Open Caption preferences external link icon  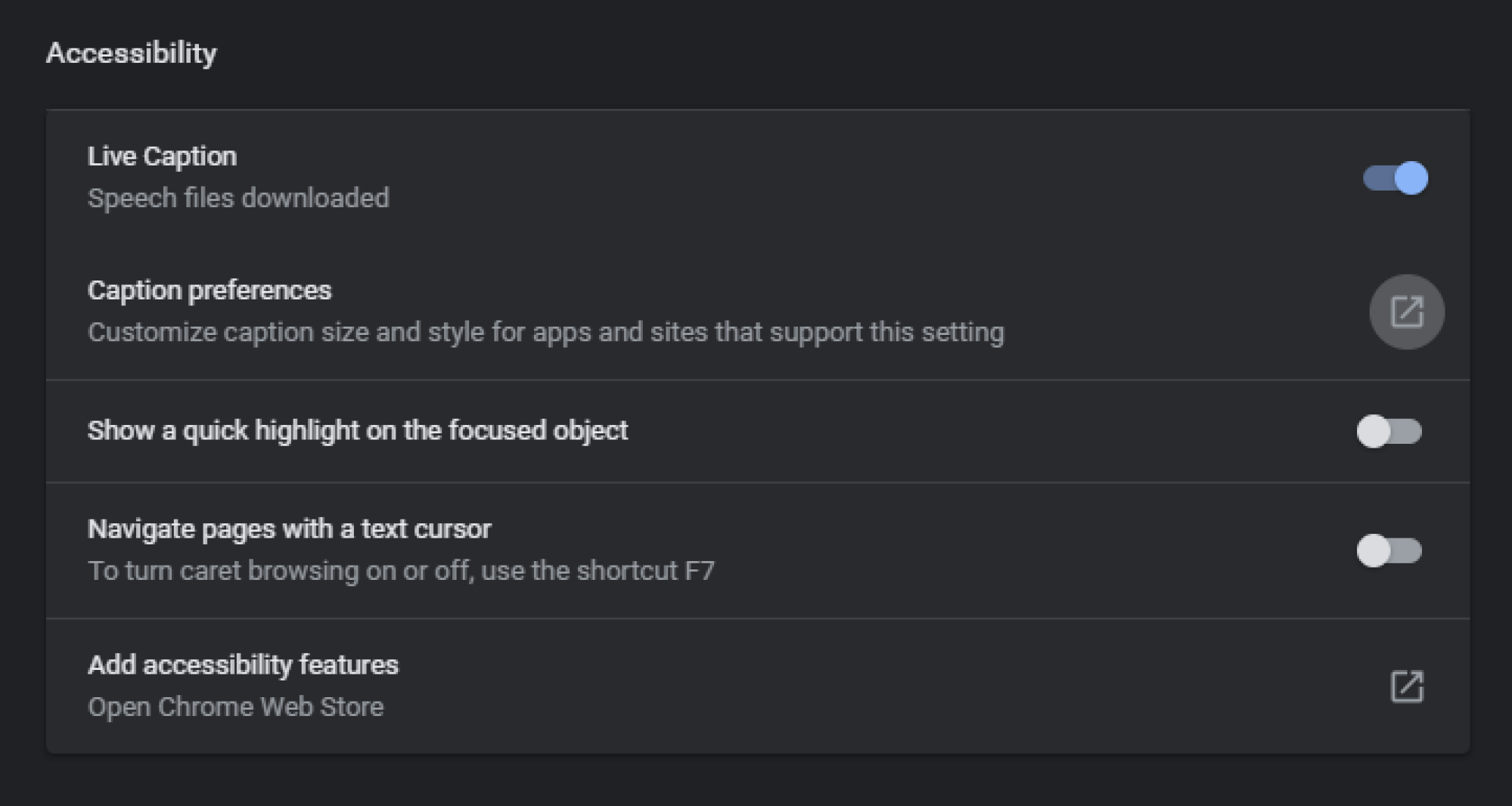pyautogui.click(x=1406, y=312)
